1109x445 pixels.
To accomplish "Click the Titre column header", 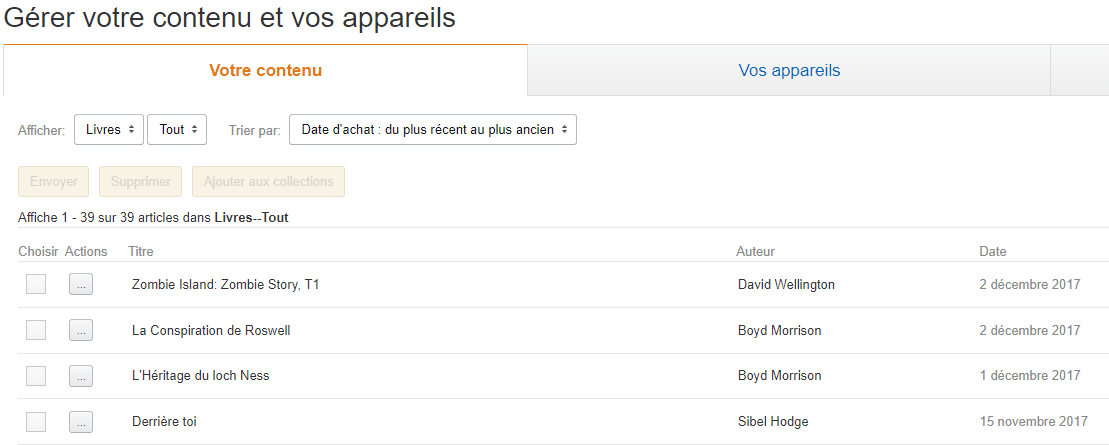I will click(141, 251).
